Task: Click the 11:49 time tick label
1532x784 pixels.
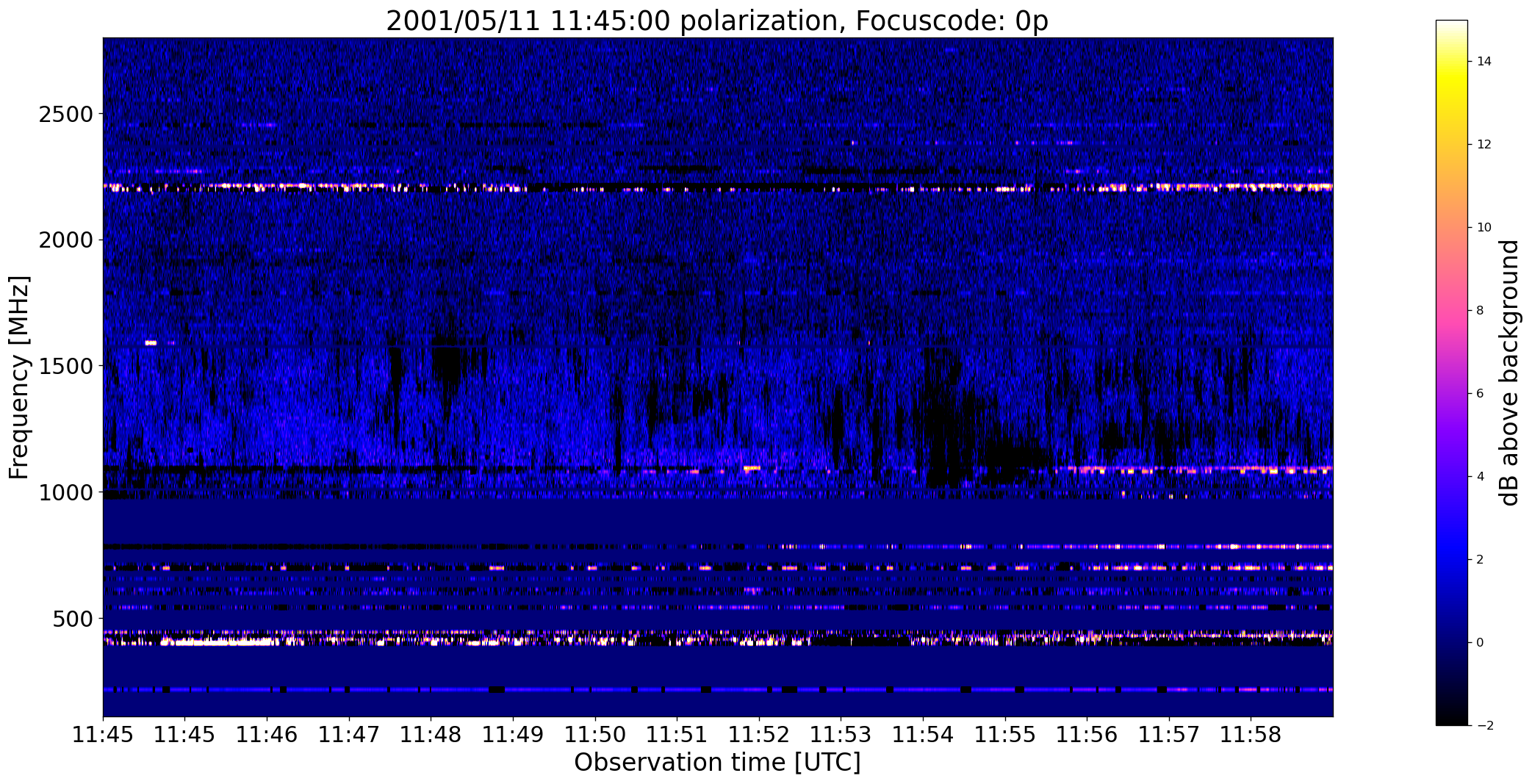Action: tap(513, 735)
